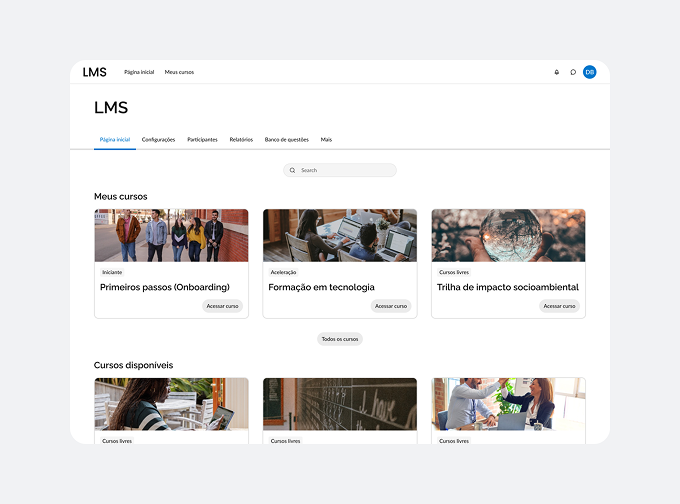Go to Meus cursos in top navigation

click(x=179, y=72)
